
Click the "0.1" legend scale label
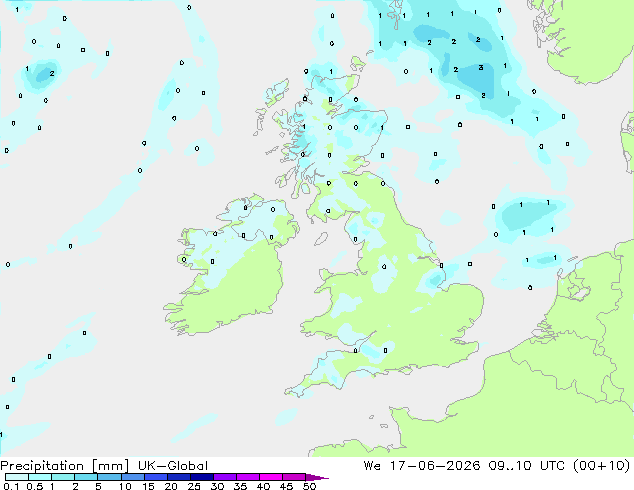[x=11, y=486]
